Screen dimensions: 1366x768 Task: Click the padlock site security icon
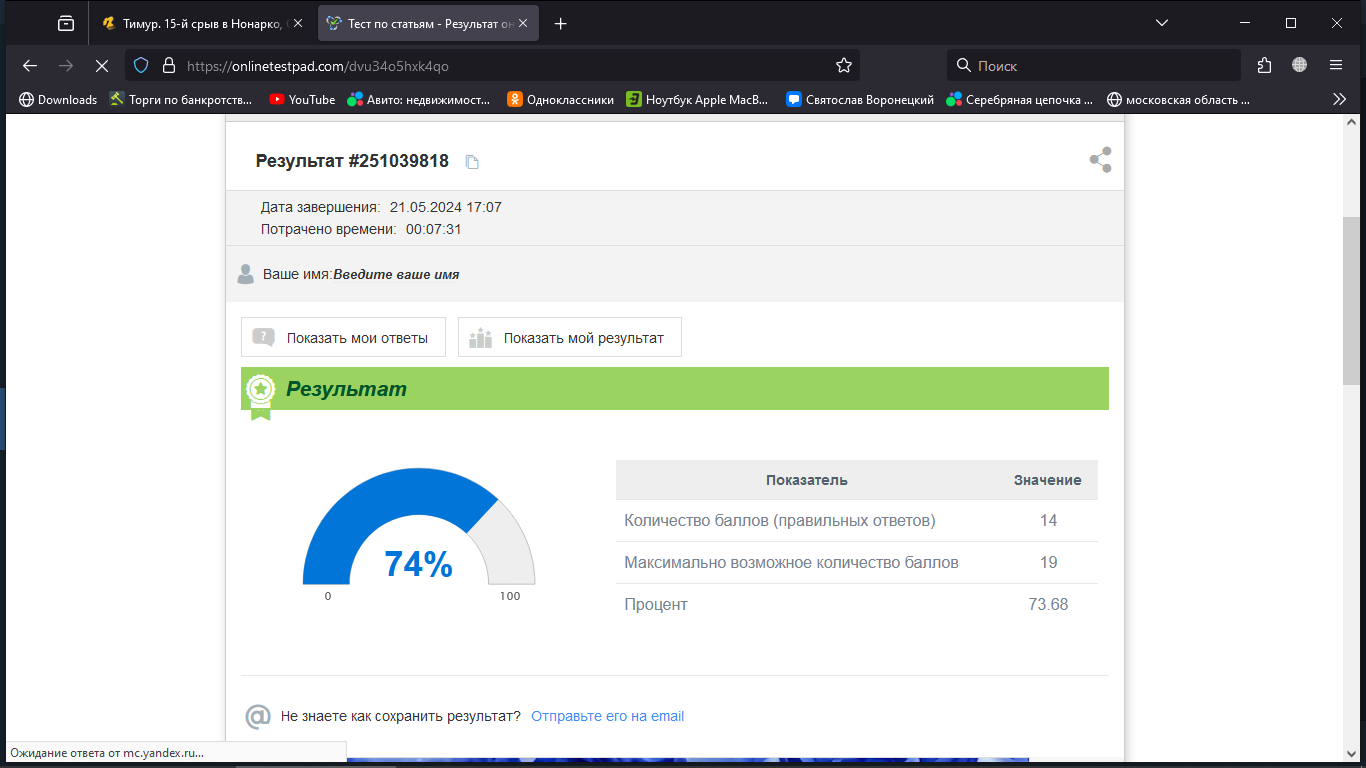coord(168,65)
